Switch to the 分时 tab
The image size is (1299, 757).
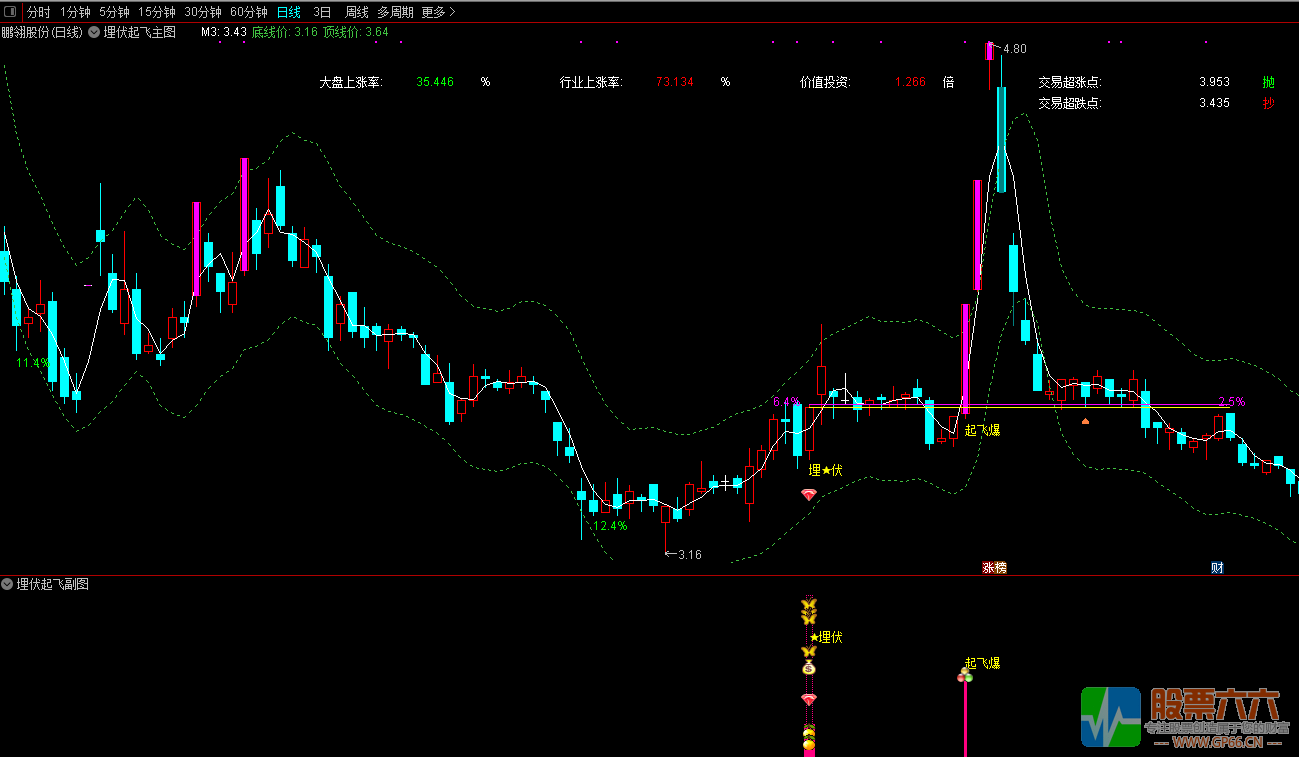[x=38, y=12]
